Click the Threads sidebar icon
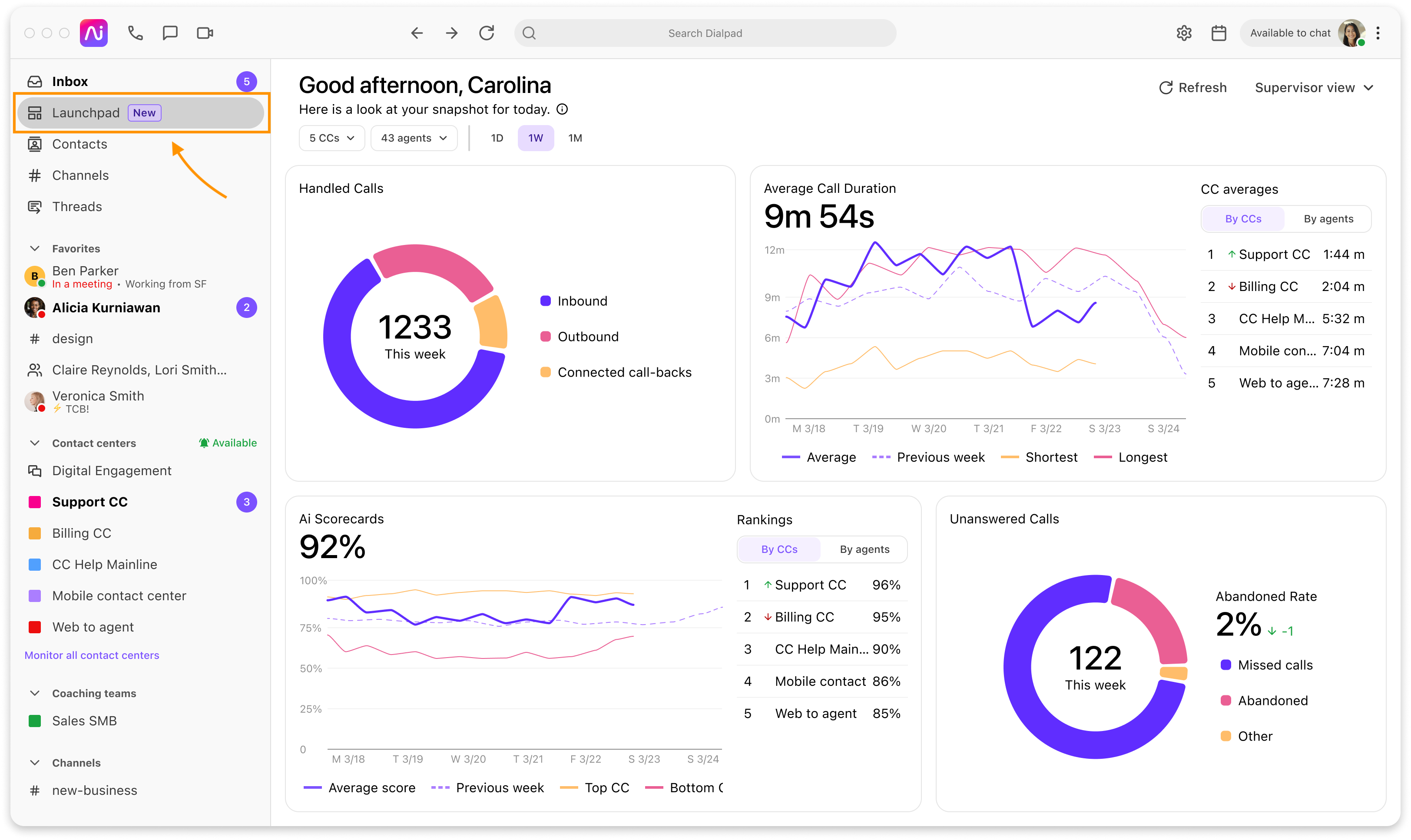This screenshot has width=1411, height=840. (35, 207)
